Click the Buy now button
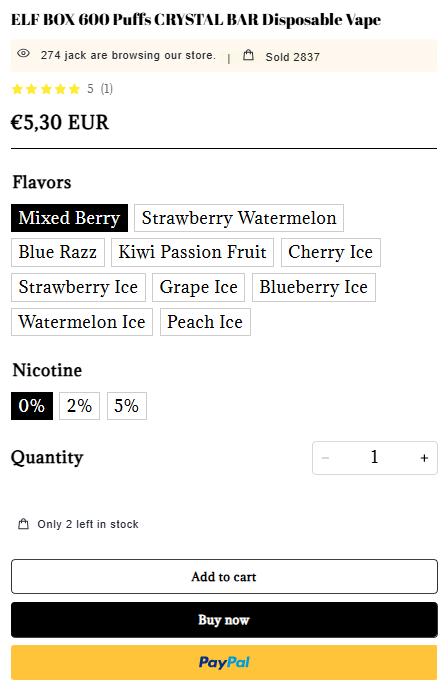 click(224, 620)
